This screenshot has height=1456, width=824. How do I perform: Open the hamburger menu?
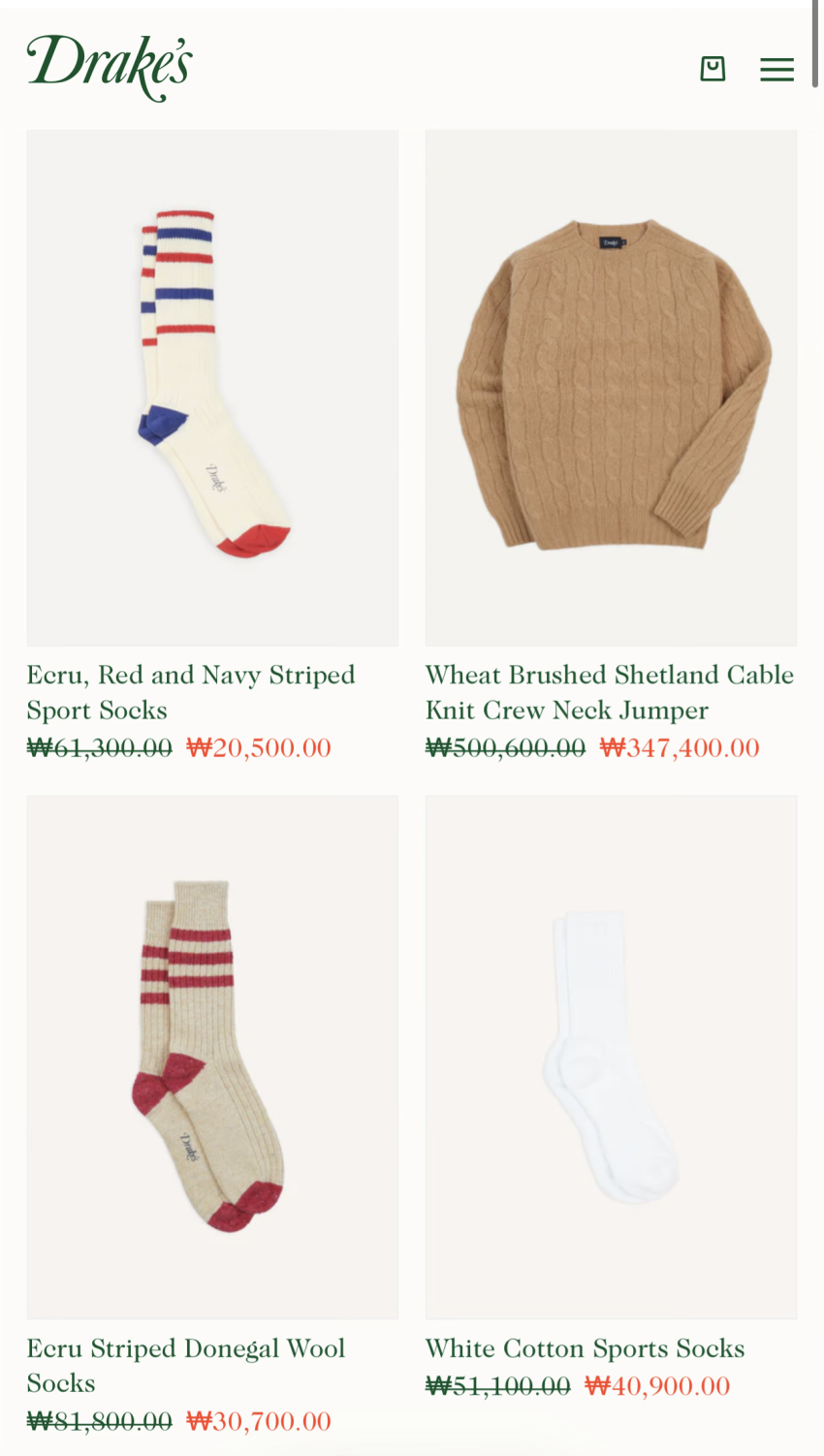pos(776,69)
